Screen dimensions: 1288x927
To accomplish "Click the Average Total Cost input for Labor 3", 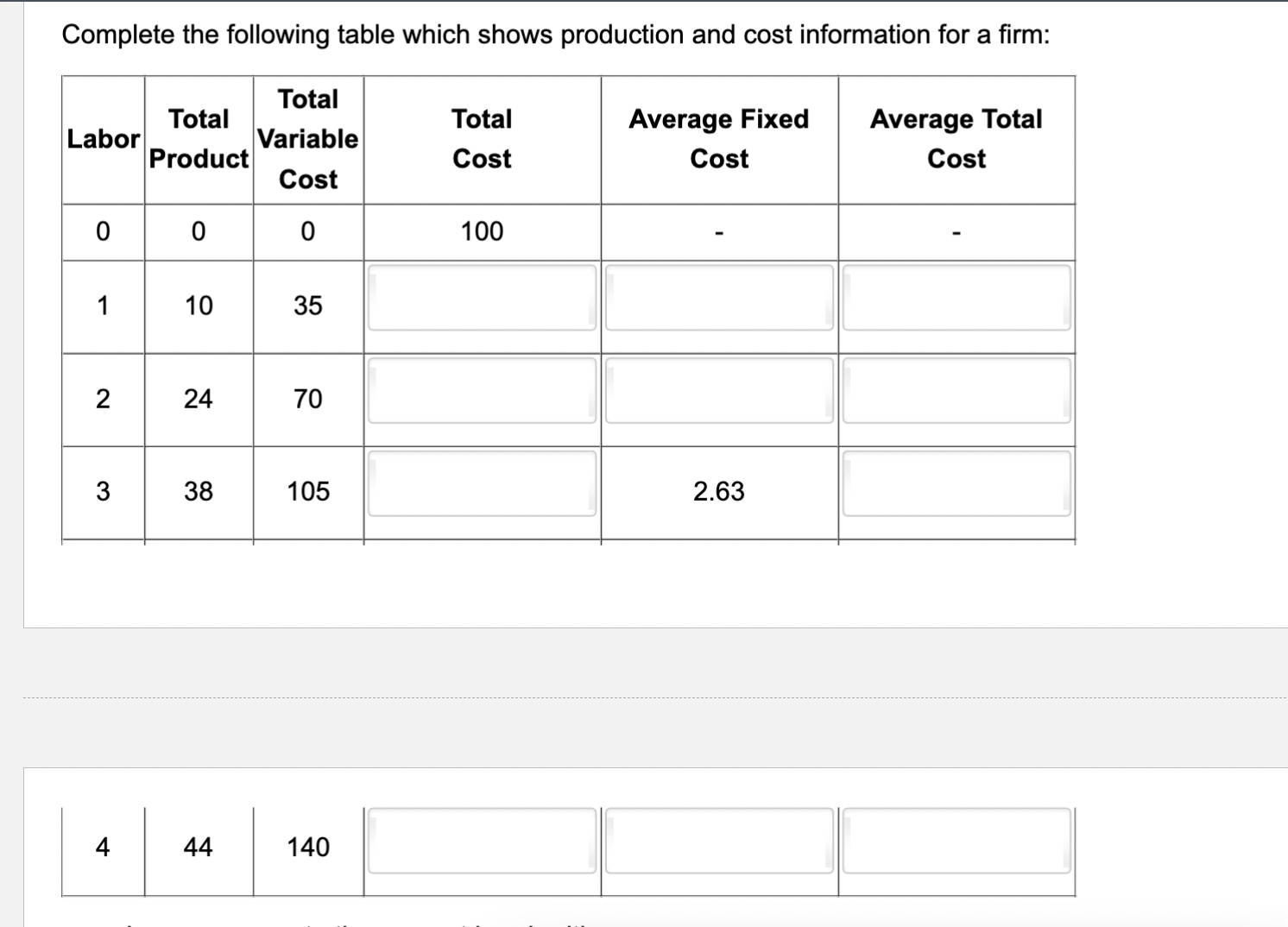I will [957, 483].
